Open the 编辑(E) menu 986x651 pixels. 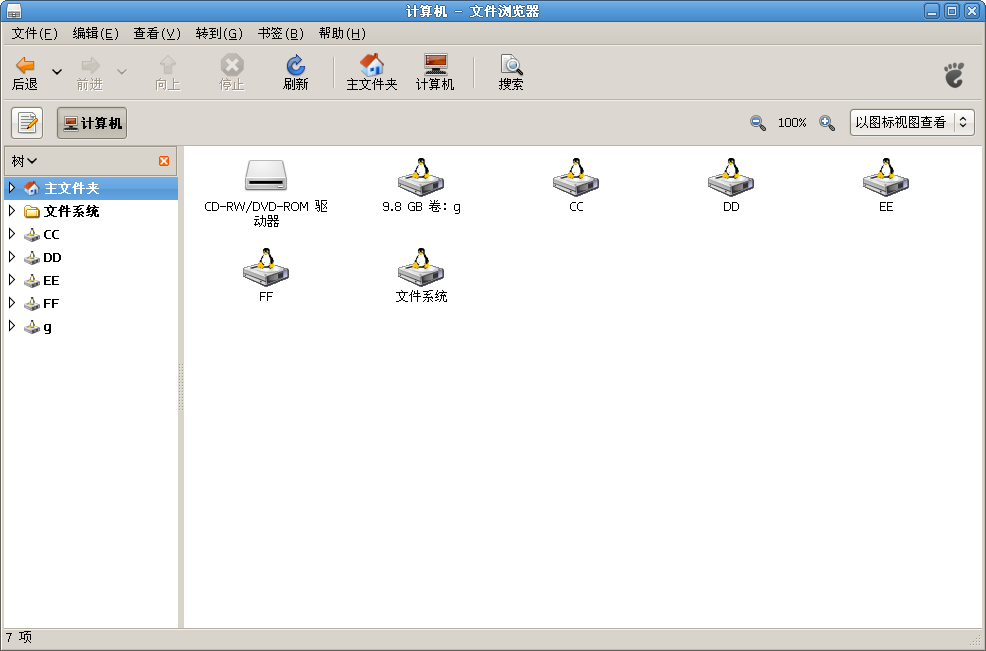point(96,33)
